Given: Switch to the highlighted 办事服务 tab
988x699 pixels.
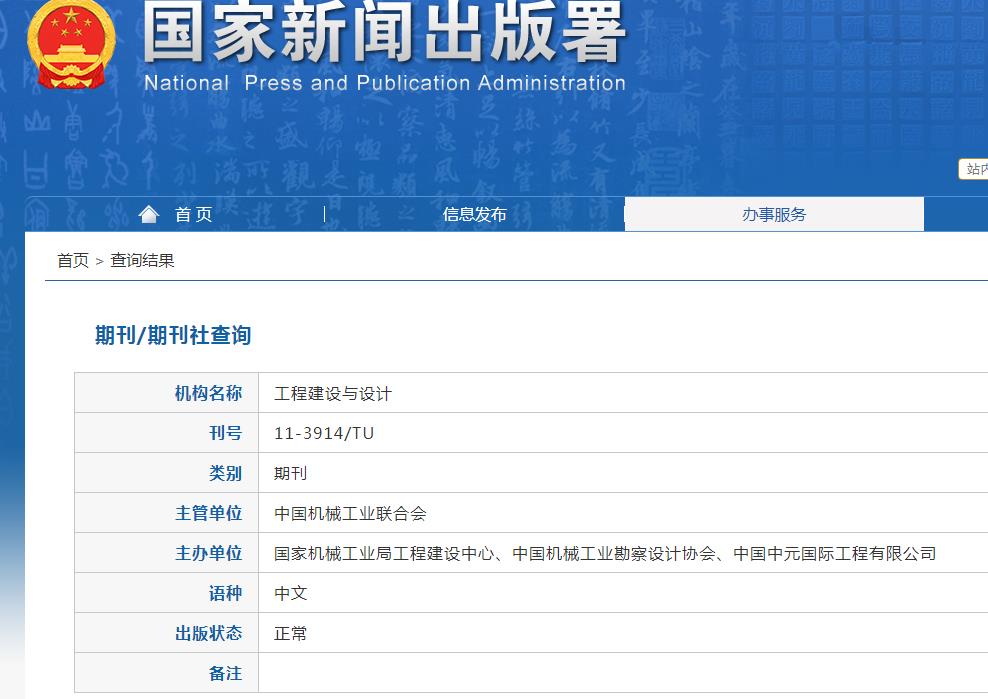Looking at the screenshot, I should 775,213.
